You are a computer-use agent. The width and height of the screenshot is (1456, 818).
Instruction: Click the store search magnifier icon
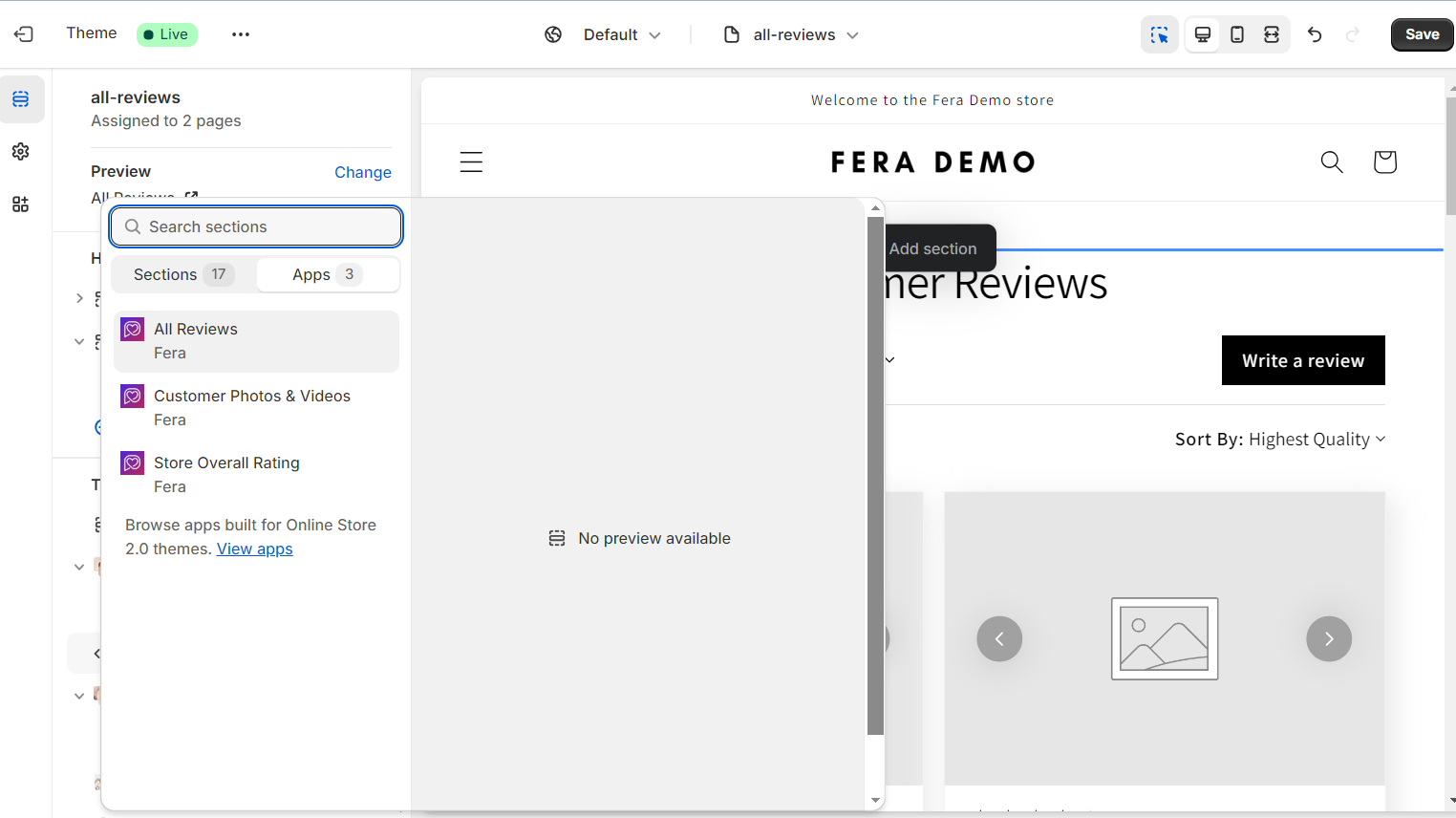point(1332,161)
